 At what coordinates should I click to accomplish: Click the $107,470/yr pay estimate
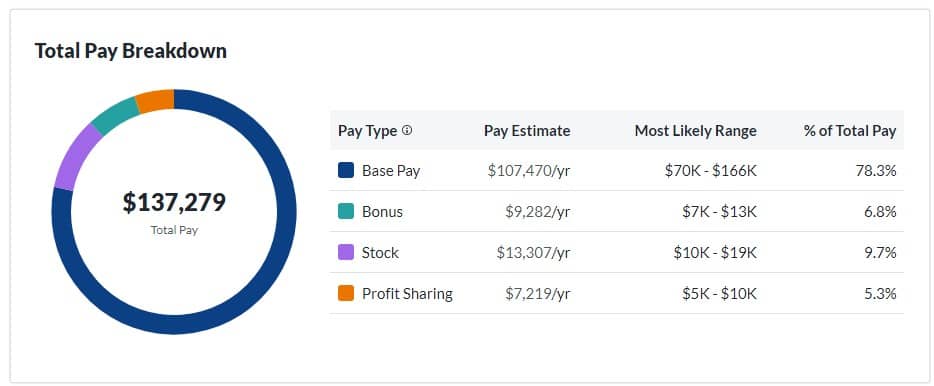pos(529,171)
